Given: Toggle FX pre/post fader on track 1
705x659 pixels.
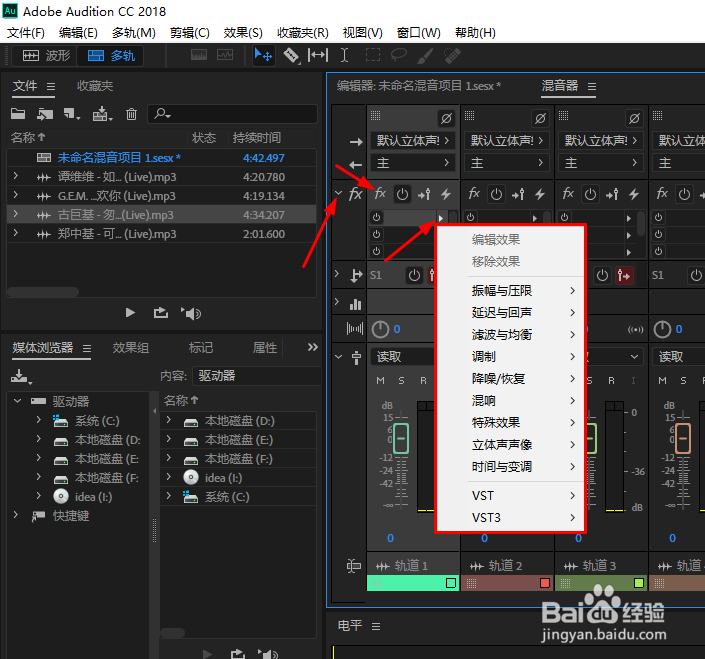Looking at the screenshot, I should (424, 194).
